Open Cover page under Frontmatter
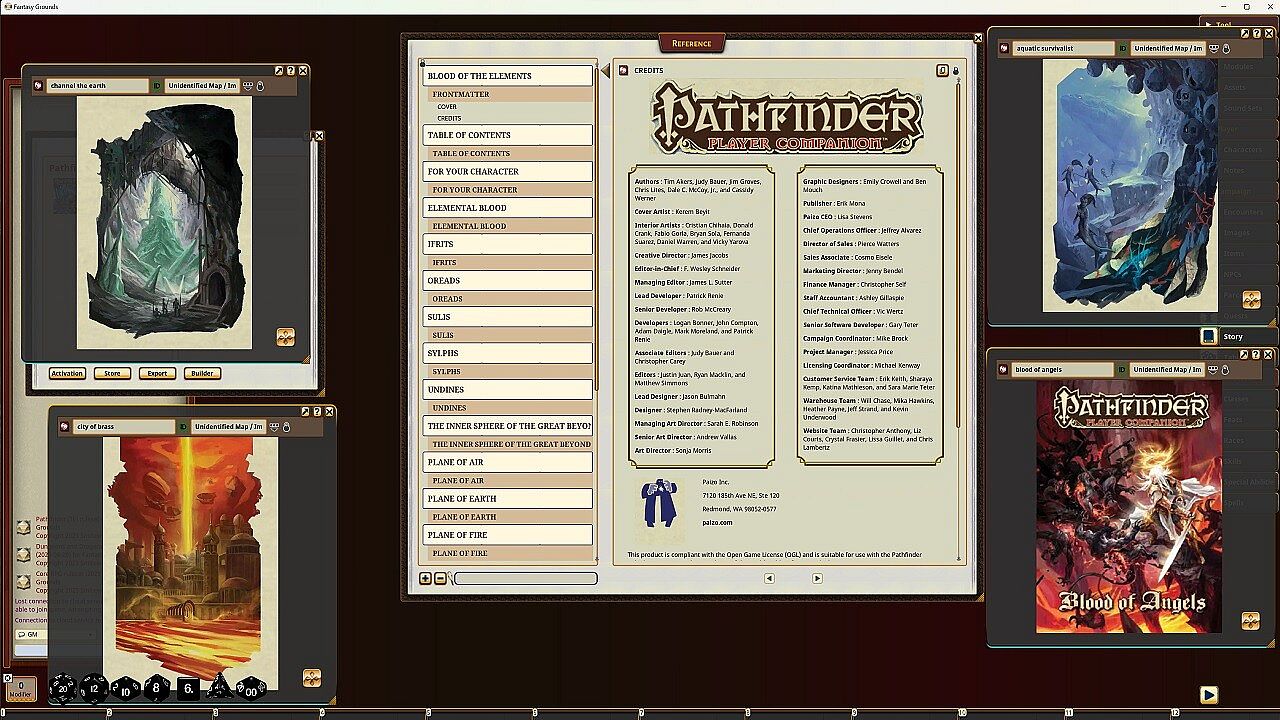Screen dimensions: 1280x720 [x=447, y=107]
